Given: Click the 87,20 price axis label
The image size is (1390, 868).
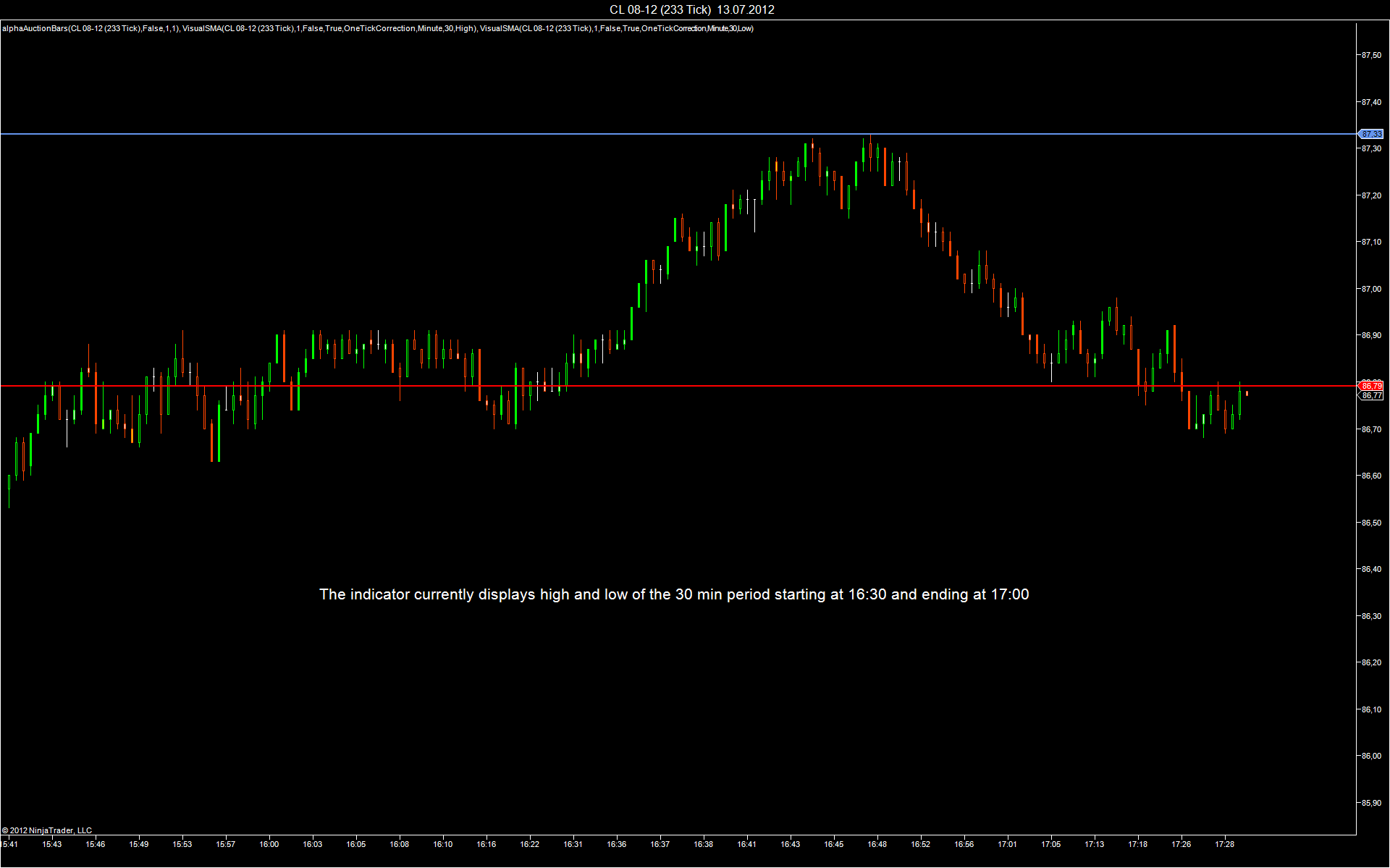Looking at the screenshot, I should (x=1371, y=195).
